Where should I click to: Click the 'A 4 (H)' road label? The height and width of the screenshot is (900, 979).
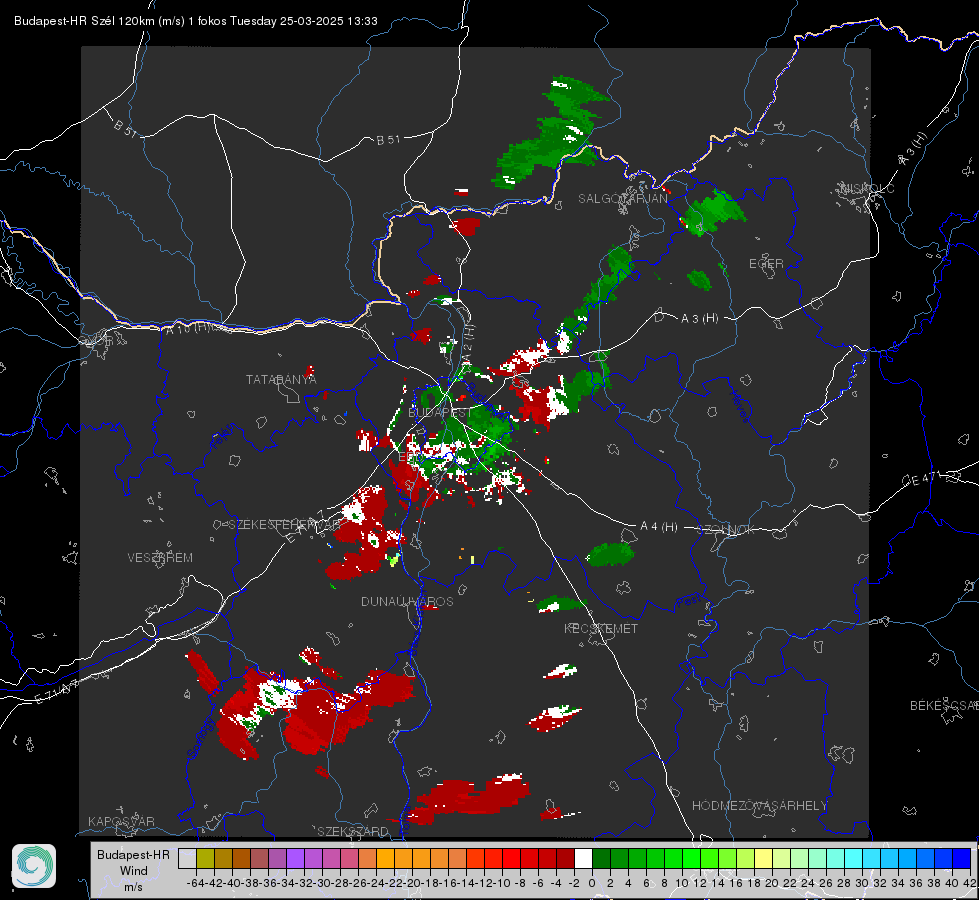(659, 527)
